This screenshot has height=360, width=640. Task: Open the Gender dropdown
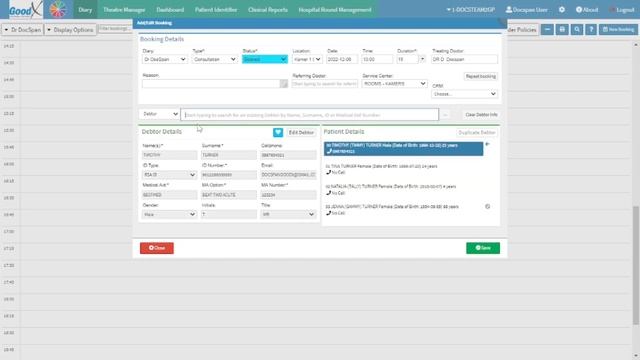[169, 214]
